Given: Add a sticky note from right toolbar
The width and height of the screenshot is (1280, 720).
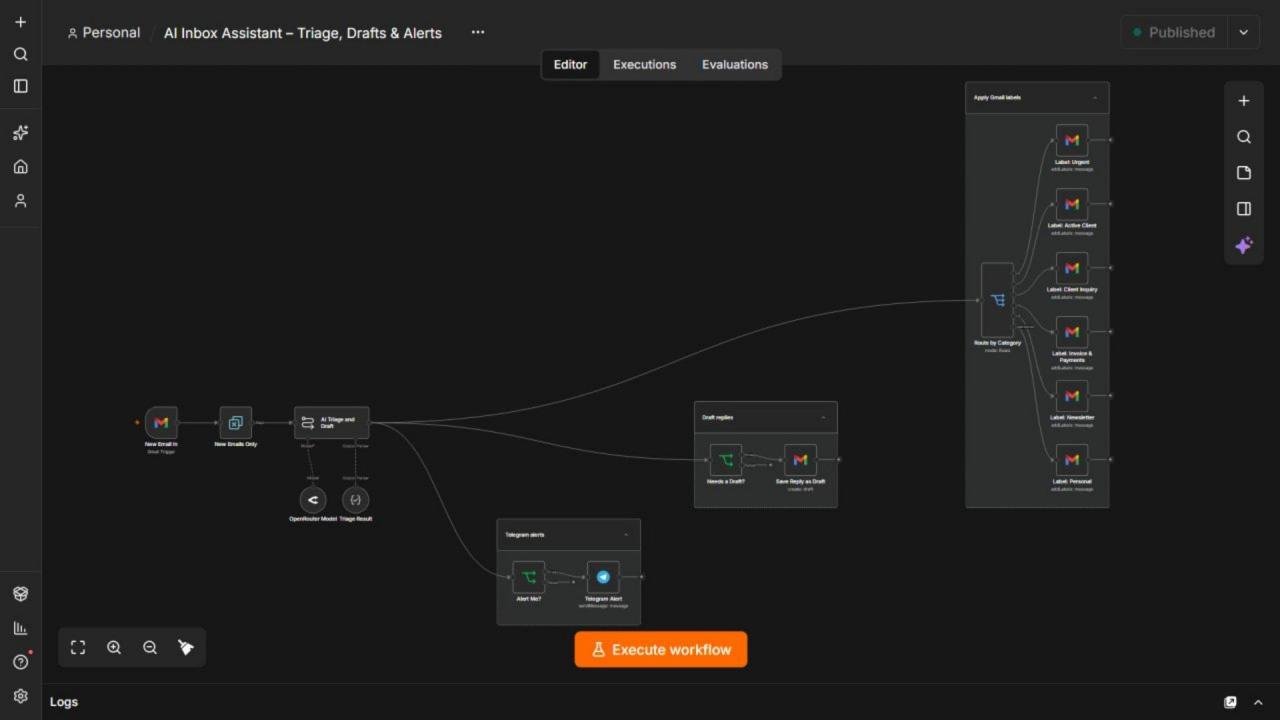Looking at the screenshot, I should 1244,173.
